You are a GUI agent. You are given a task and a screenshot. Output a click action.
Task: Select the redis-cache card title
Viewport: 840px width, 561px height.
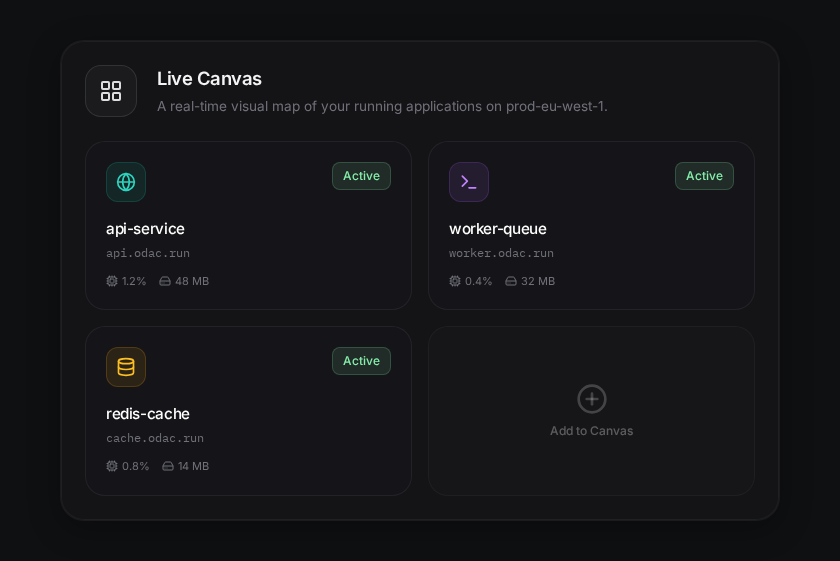[148, 414]
